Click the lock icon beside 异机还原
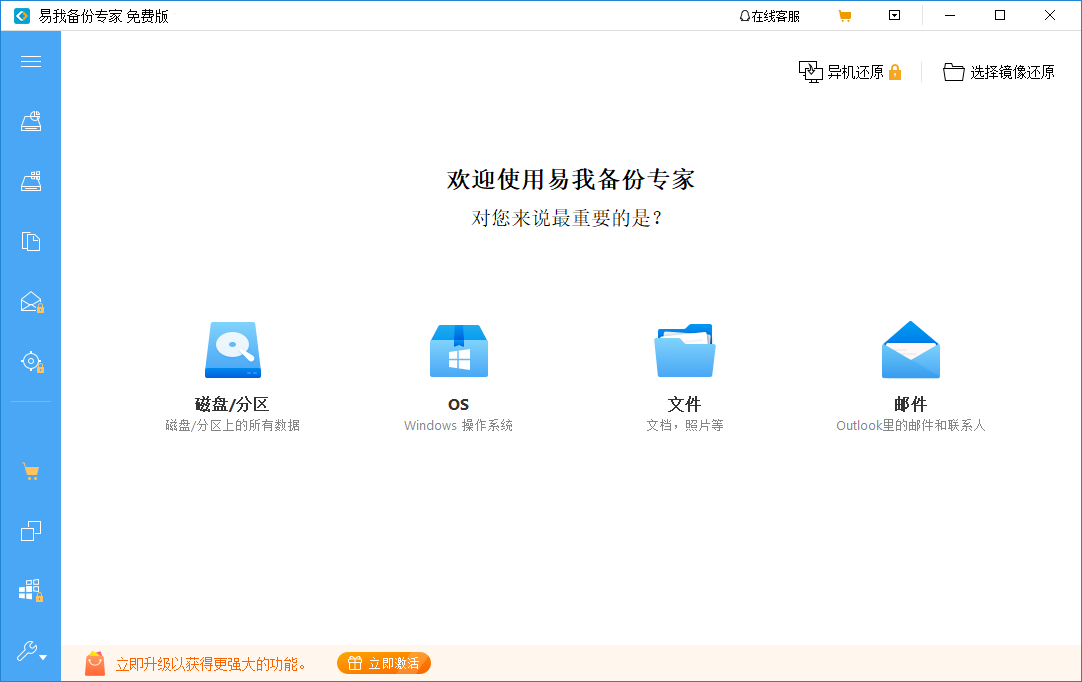This screenshot has width=1082, height=682. (895, 72)
